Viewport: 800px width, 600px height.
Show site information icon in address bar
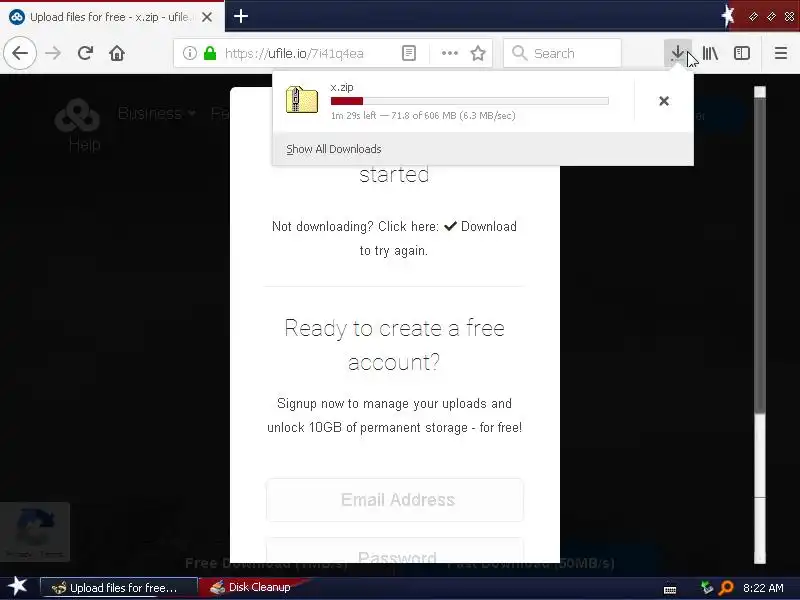coord(190,53)
